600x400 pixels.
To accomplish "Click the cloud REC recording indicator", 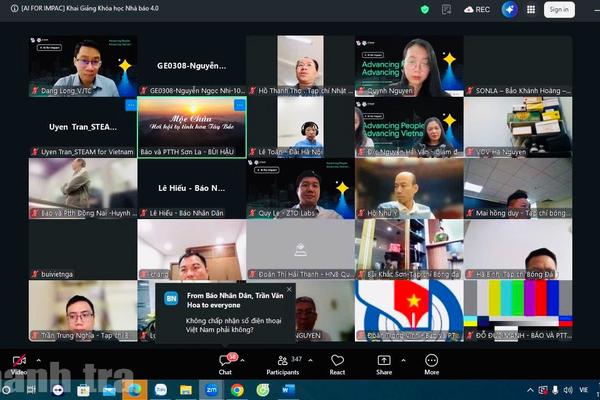I will coord(477,10).
